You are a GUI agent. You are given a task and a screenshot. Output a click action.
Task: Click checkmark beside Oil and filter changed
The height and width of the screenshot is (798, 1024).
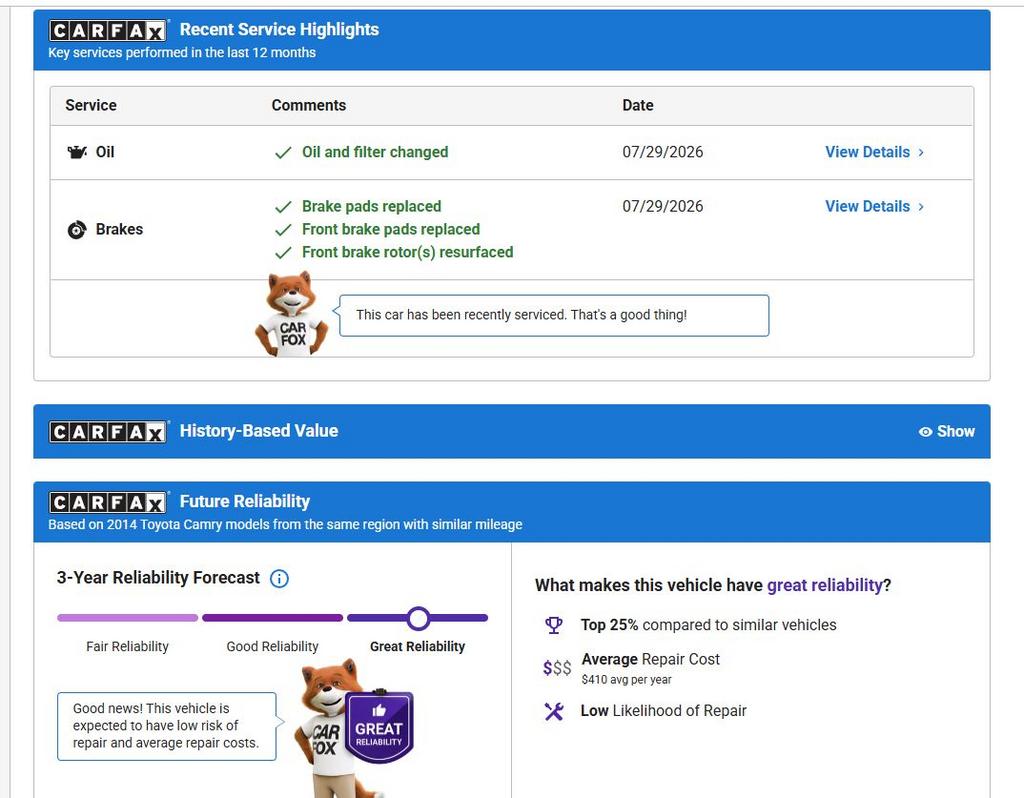(x=283, y=153)
